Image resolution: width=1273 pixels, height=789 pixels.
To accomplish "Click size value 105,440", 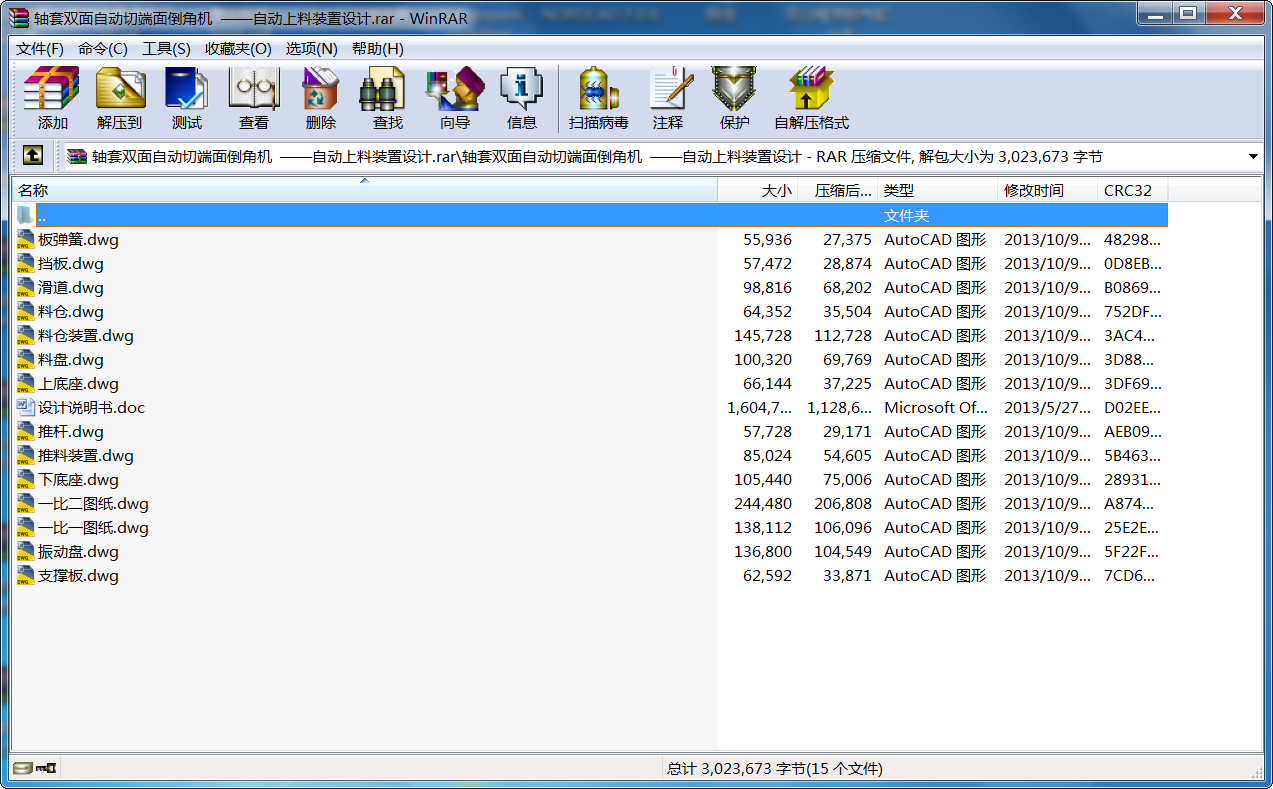I will (x=763, y=479).
